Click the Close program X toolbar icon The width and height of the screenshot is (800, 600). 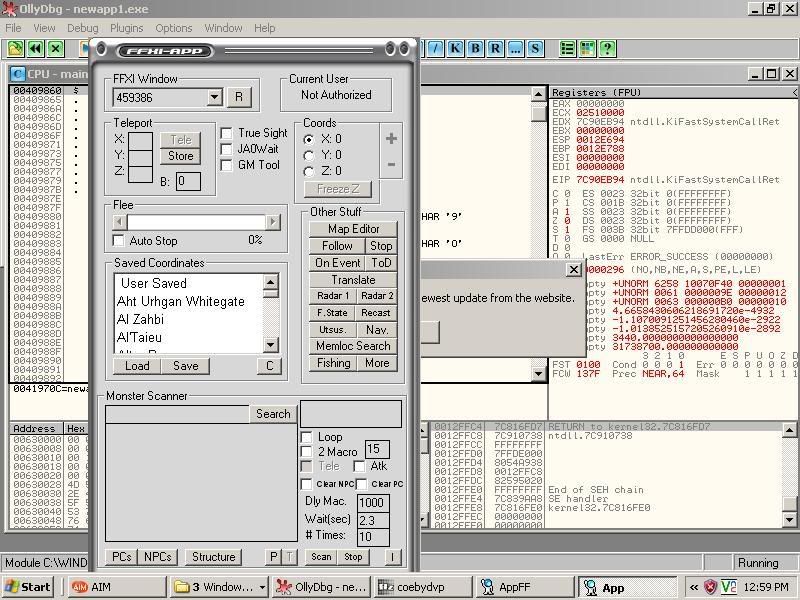[x=55, y=48]
